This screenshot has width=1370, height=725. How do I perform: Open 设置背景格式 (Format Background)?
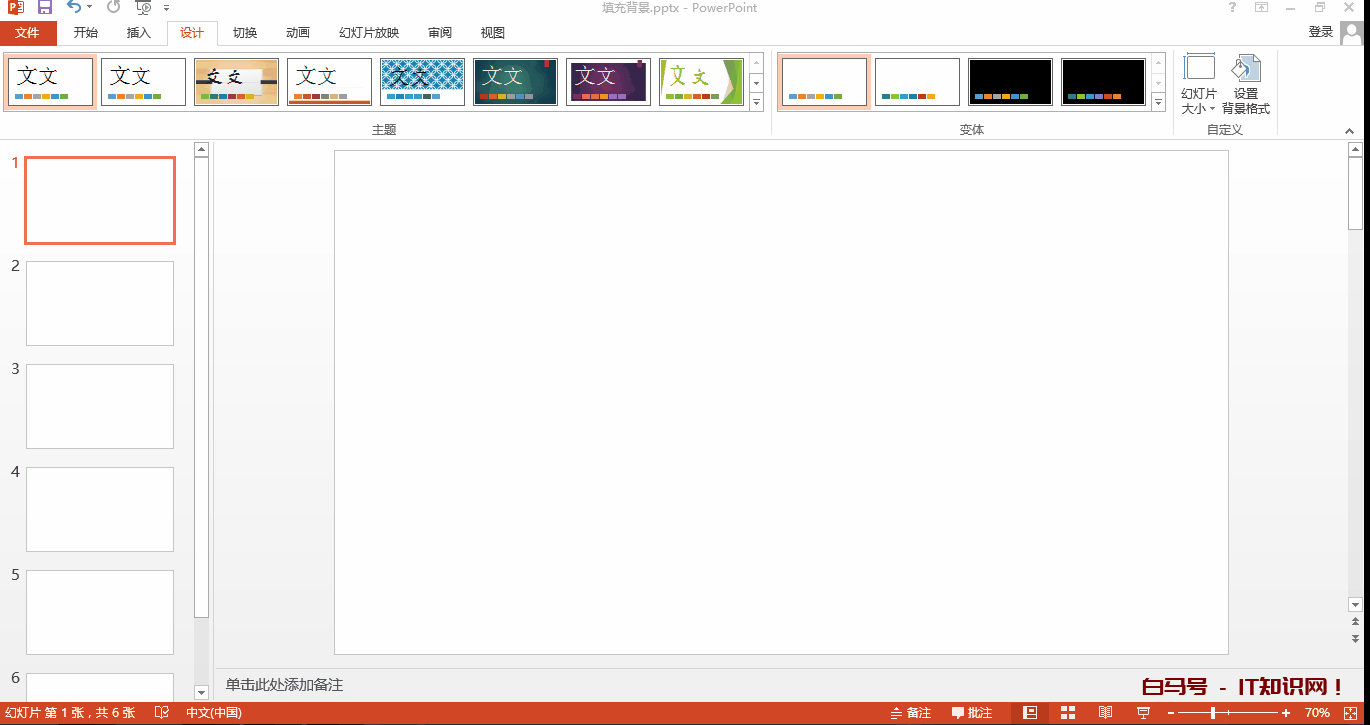[x=1245, y=85]
